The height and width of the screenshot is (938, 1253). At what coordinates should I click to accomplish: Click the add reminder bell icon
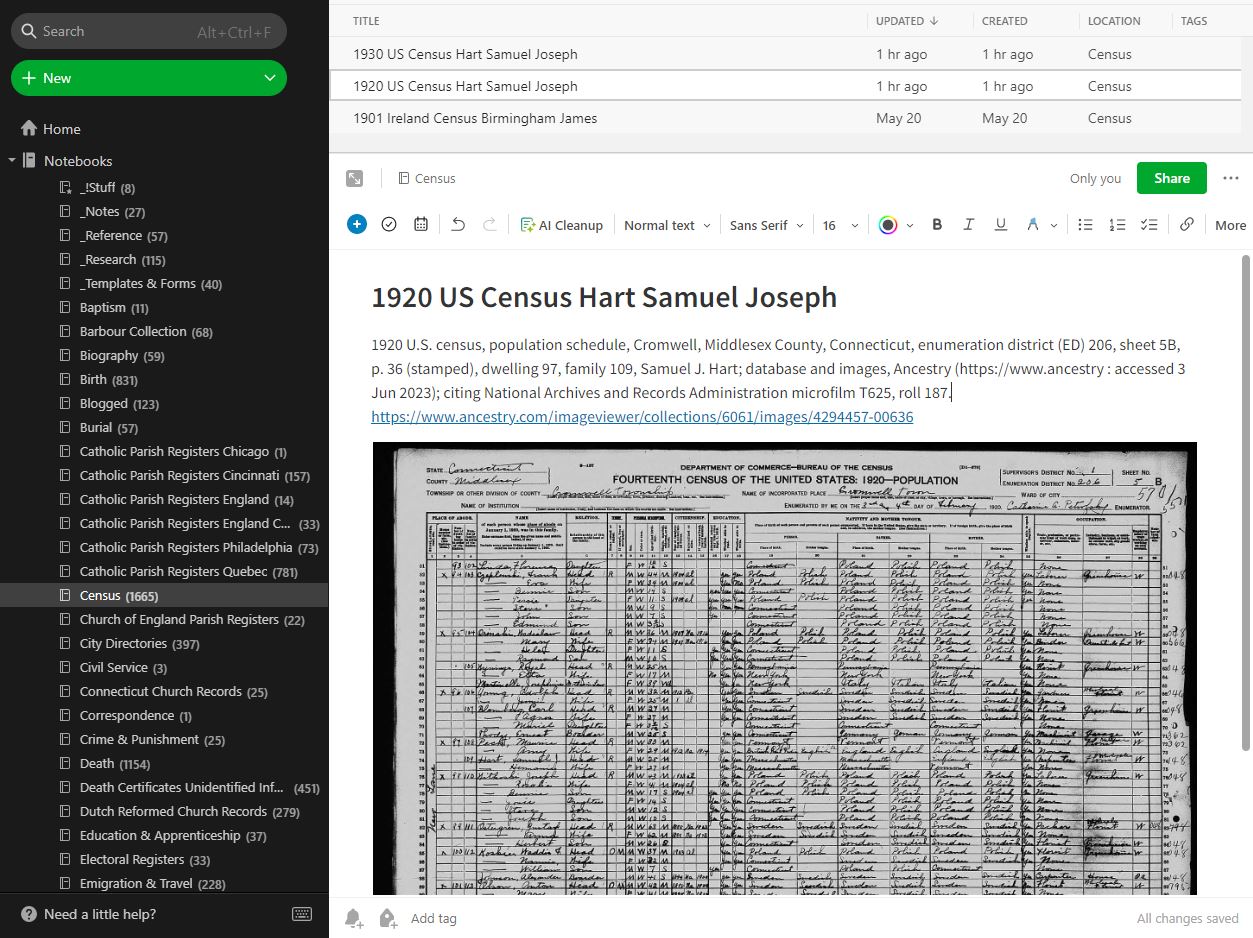point(353,918)
